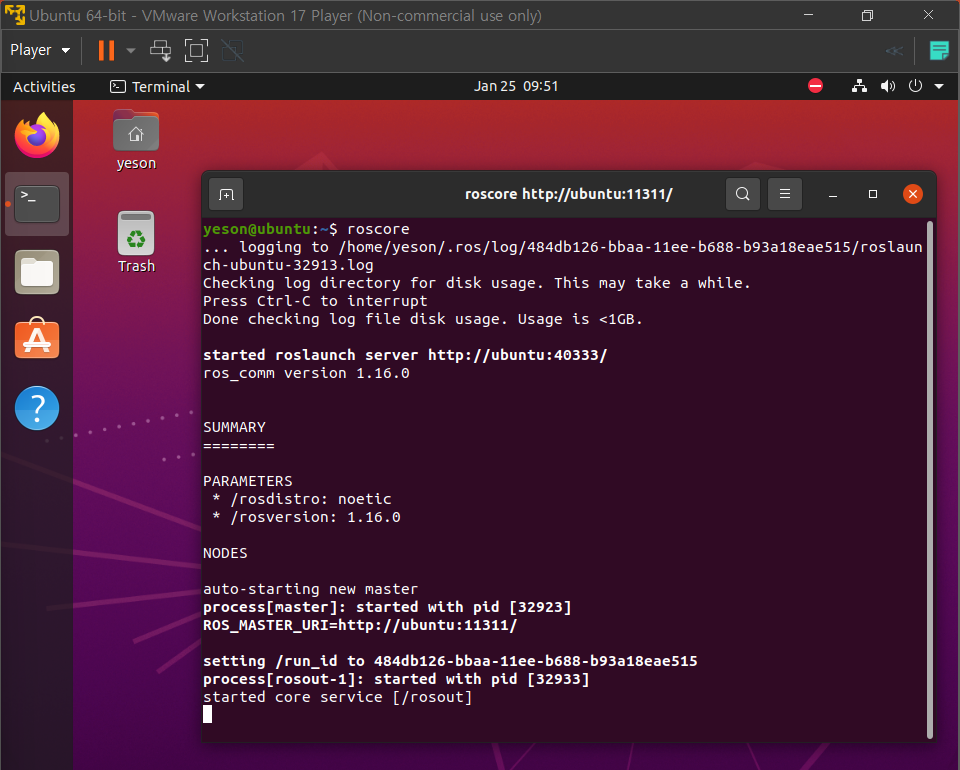The image size is (960, 770).
Task: Open Ubuntu Software from the dock
Action: 37,339
